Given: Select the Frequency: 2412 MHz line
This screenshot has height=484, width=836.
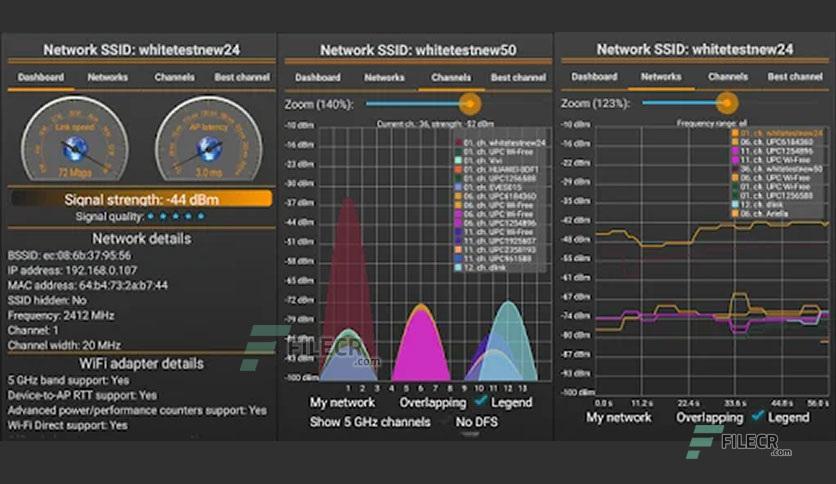Looking at the screenshot, I should click(x=61, y=315).
